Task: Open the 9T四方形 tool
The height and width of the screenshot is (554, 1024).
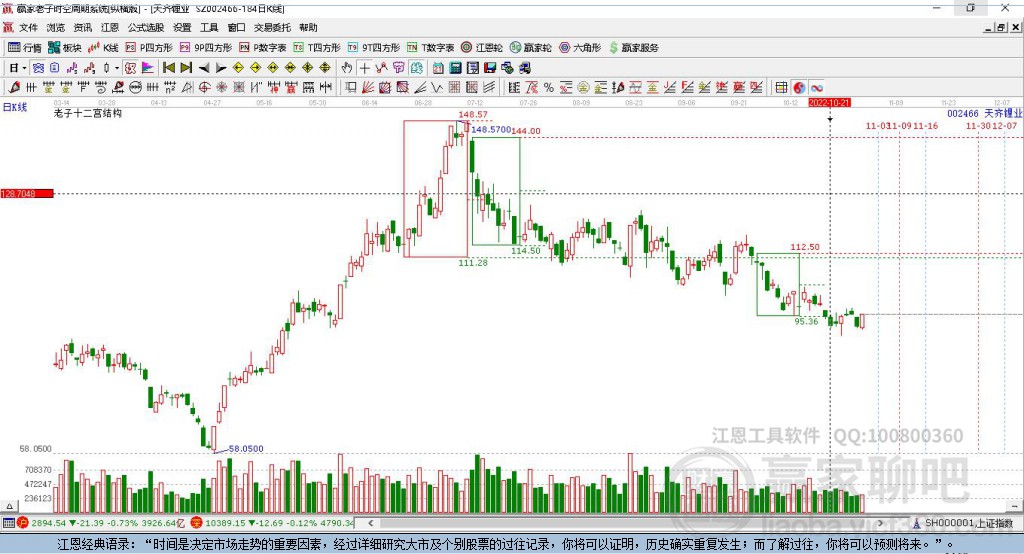Action: (x=373, y=48)
